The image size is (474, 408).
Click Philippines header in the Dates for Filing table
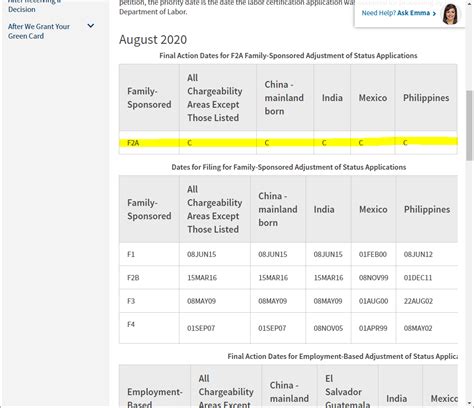pyautogui.click(x=427, y=209)
